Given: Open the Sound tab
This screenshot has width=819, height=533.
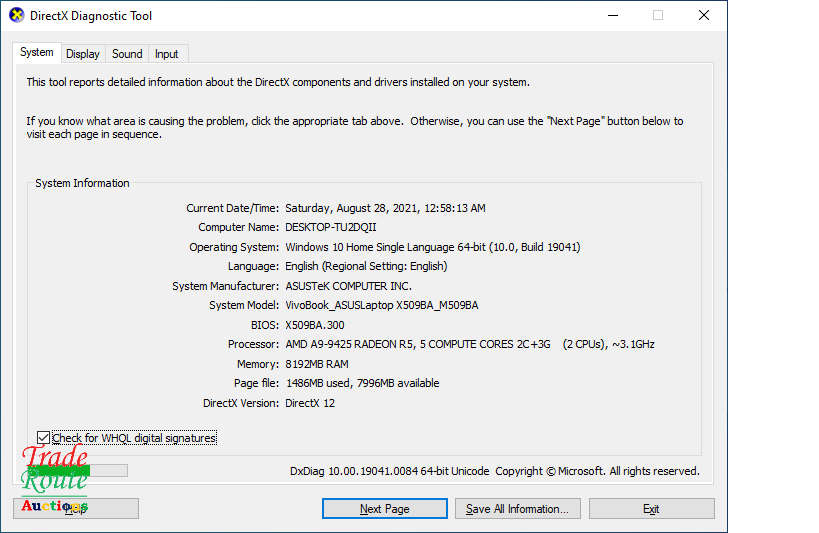Looking at the screenshot, I should (x=127, y=54).
